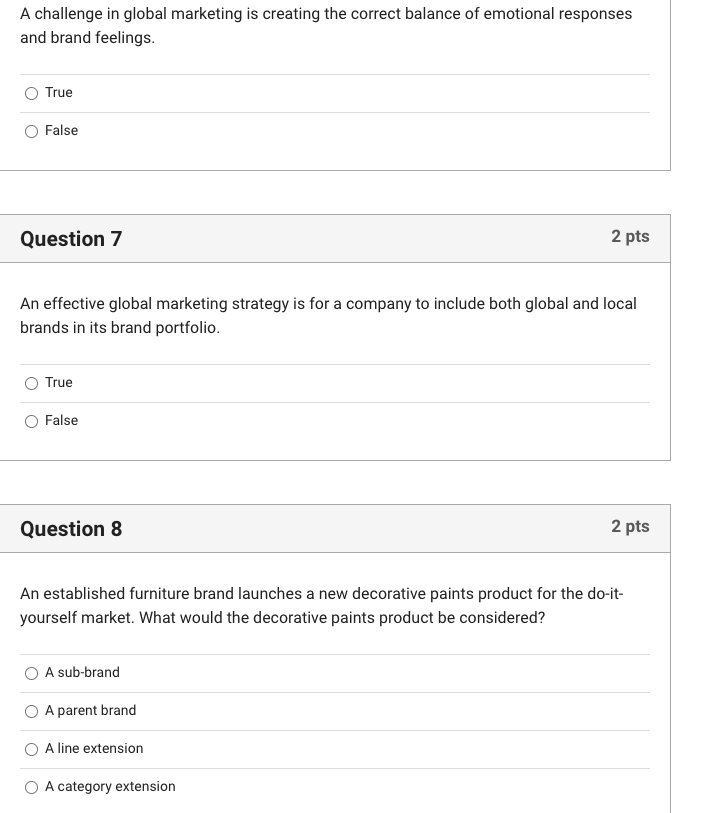Click the Question 8 question text

[x=322, y=603]
